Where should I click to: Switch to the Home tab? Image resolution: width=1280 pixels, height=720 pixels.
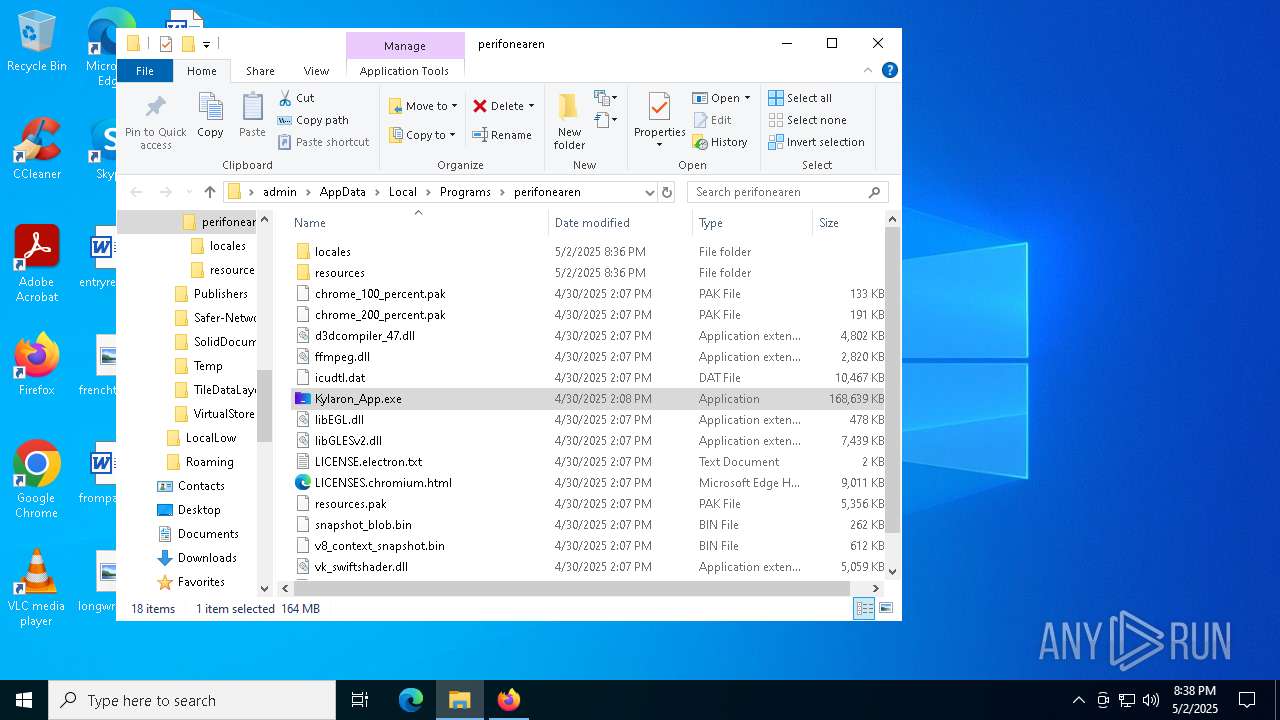[x=201, y=71]
